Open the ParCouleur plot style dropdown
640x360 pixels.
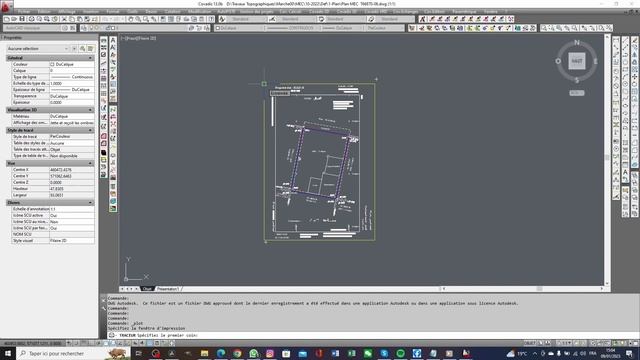tap(385, 28)
